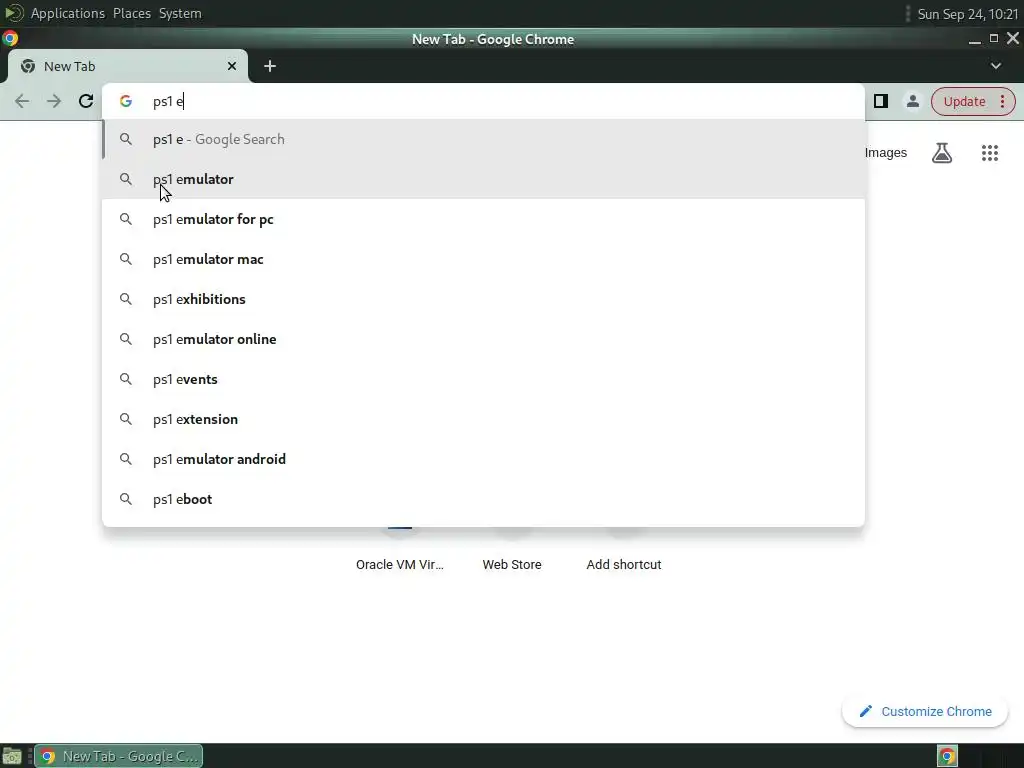The image size is (1024, 768).
Task: Click the browser back arrow
Action: [22, 101]
